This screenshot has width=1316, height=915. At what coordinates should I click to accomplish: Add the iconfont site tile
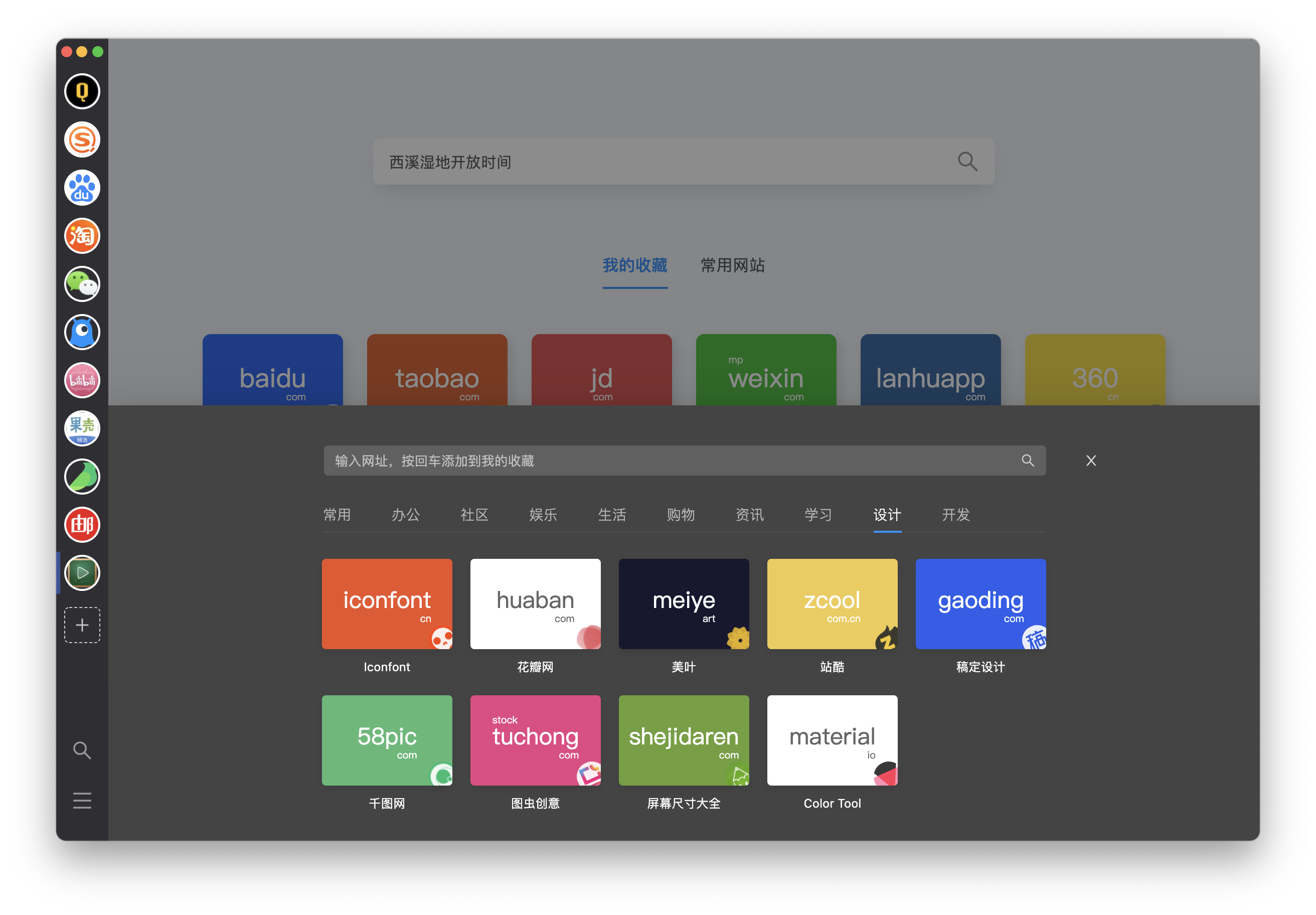tap(387, 603)
